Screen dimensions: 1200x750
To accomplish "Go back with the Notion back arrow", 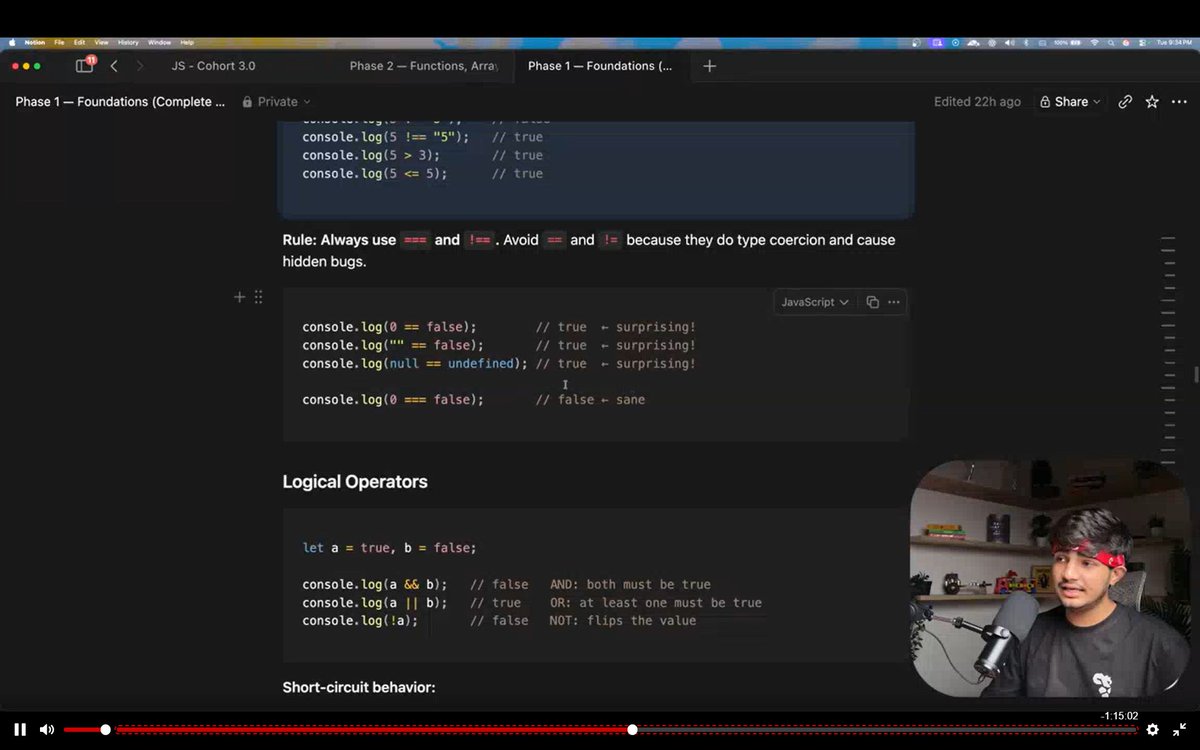I will pyautogui.click(x=114, y=66).
